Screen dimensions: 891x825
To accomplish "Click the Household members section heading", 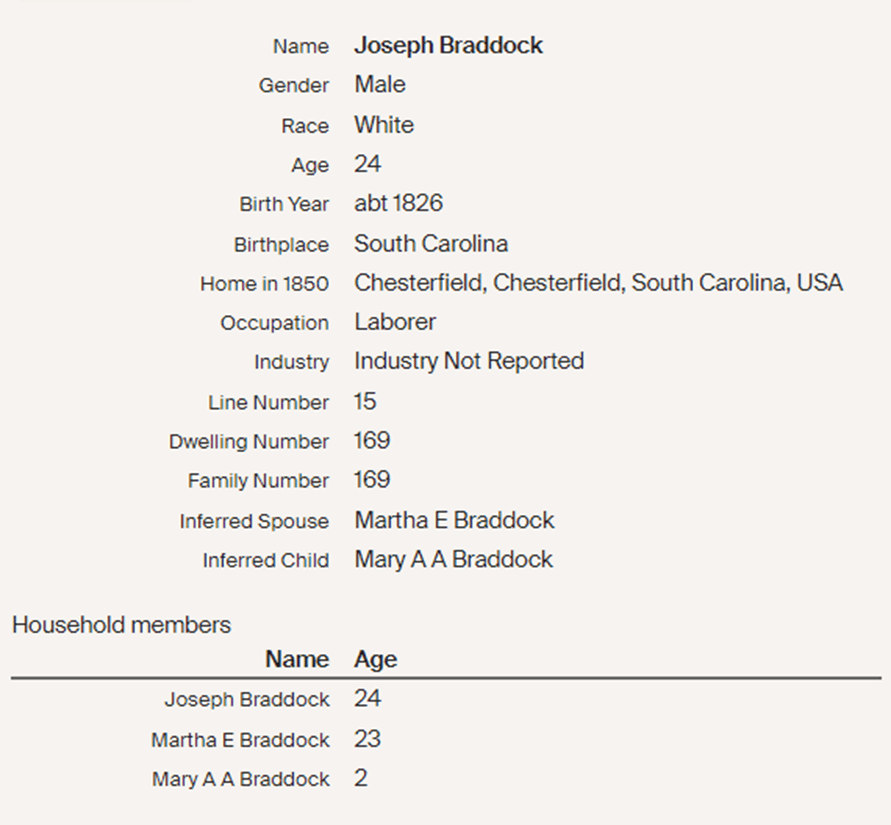I will (x=121, y=625).
